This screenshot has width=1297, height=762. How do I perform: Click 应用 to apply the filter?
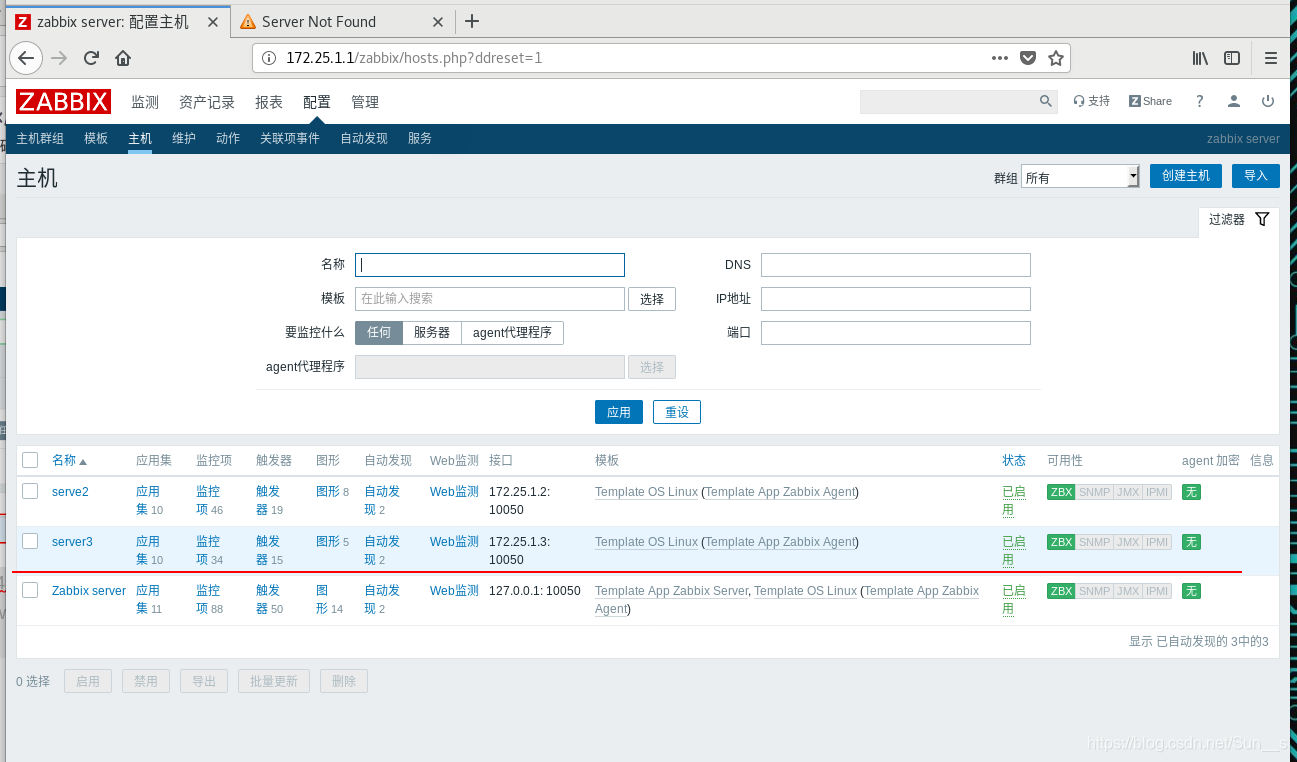[619, 412]
